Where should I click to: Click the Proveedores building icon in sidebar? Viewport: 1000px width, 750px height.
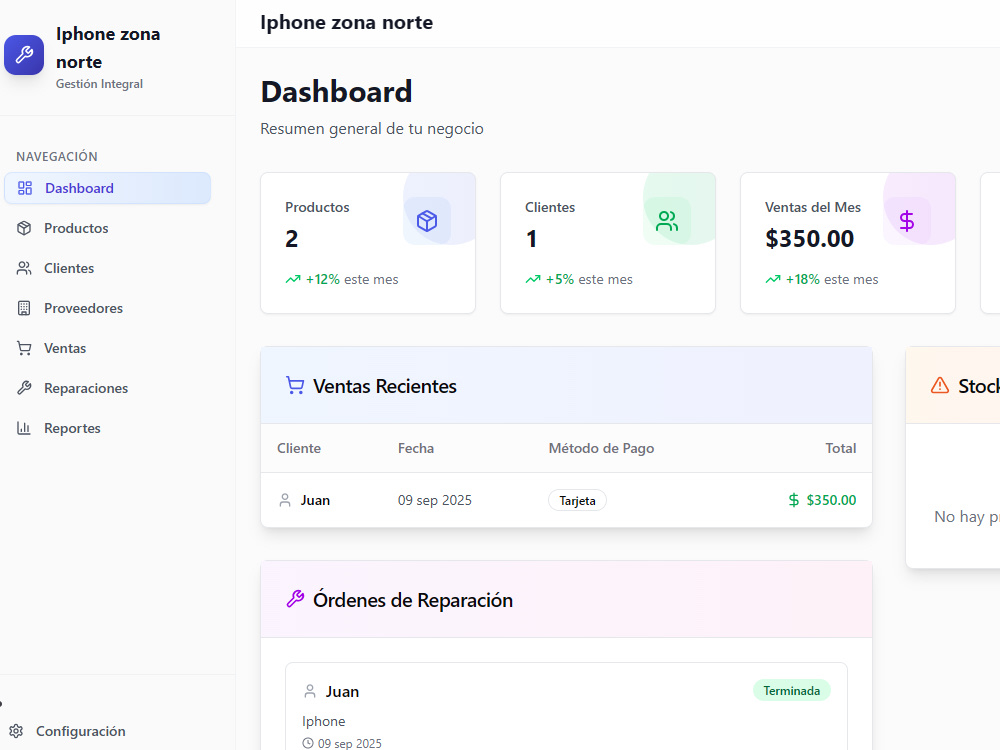coord(24,308)
